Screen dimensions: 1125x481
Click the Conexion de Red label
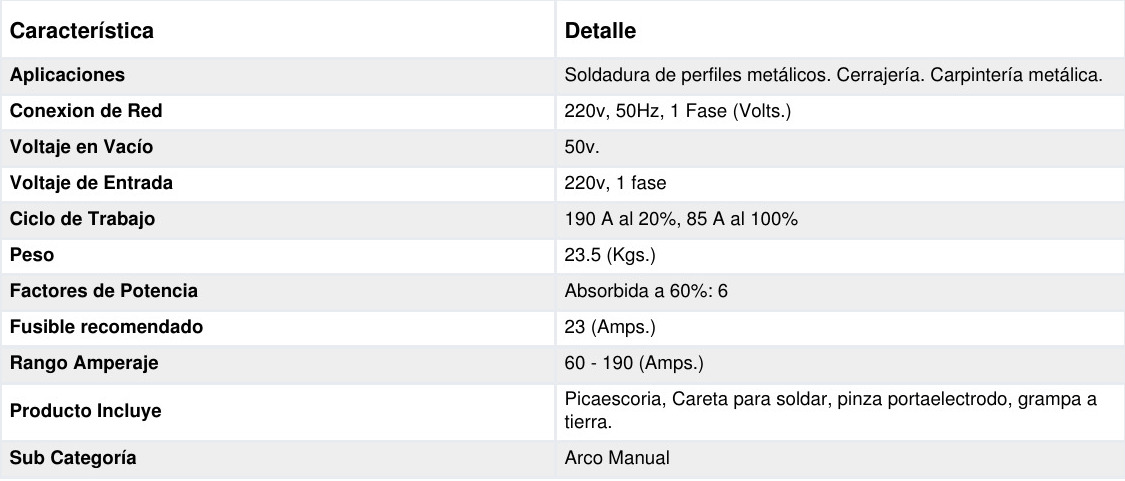pos(86,111)
